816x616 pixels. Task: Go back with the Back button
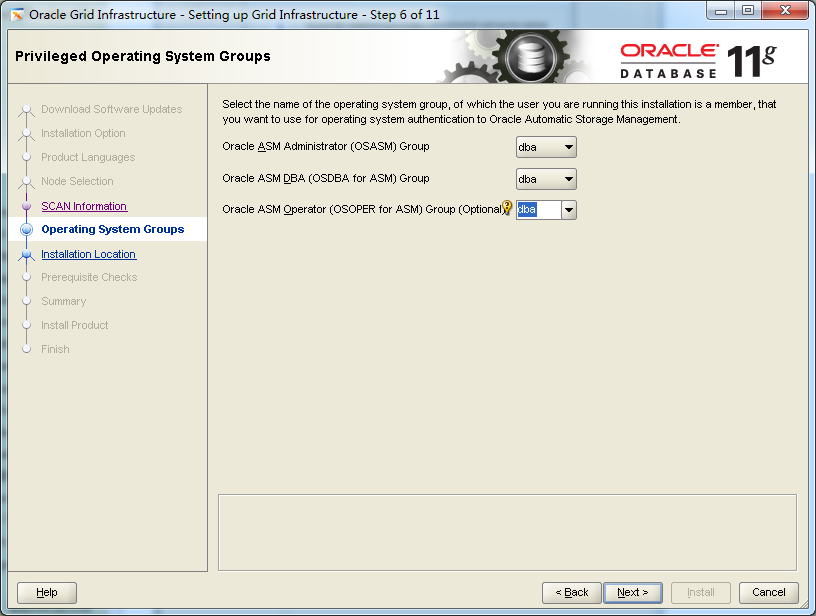tap(571, 592)
